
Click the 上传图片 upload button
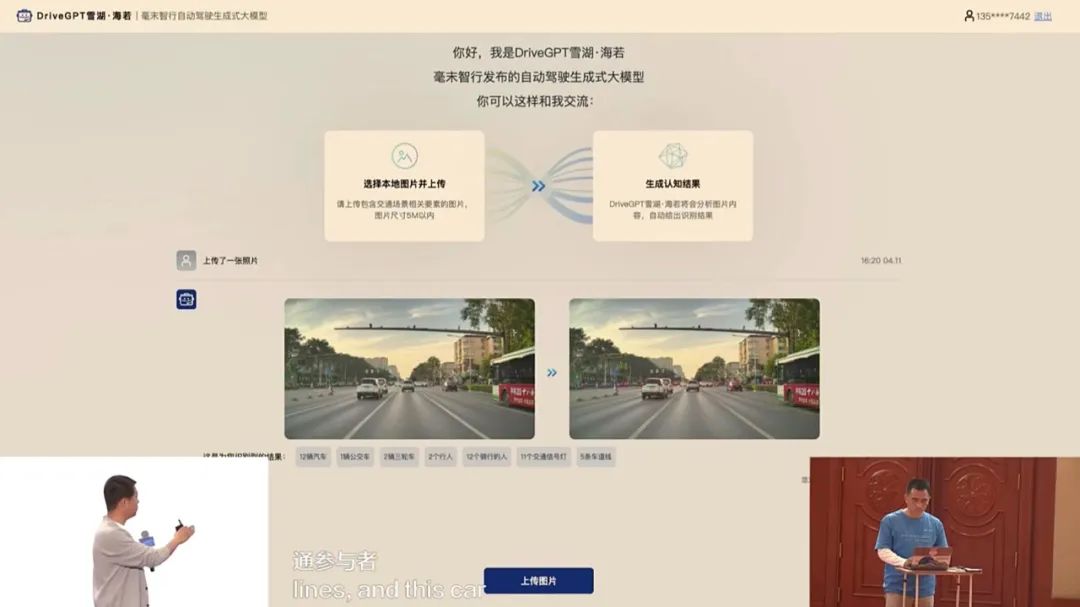click(539, 581)
